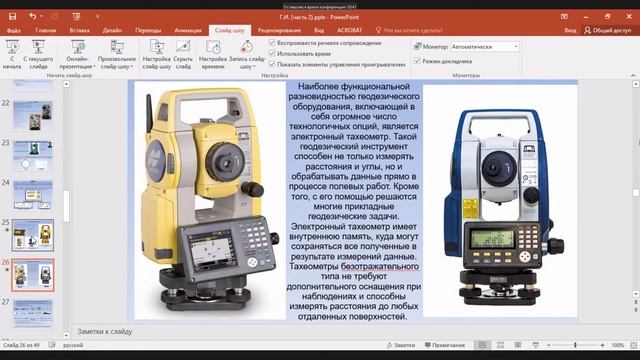640x360 pixels.
Task: Select slide 23 thumbnail
Action: pyautogui.click(x=33, y=155)
